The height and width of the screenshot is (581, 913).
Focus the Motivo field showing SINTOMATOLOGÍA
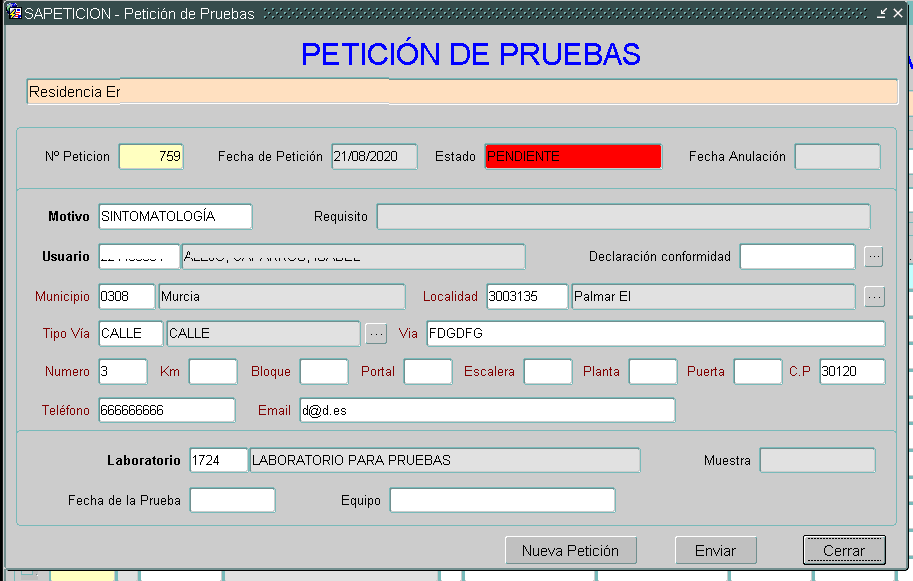tap(175, 217)
